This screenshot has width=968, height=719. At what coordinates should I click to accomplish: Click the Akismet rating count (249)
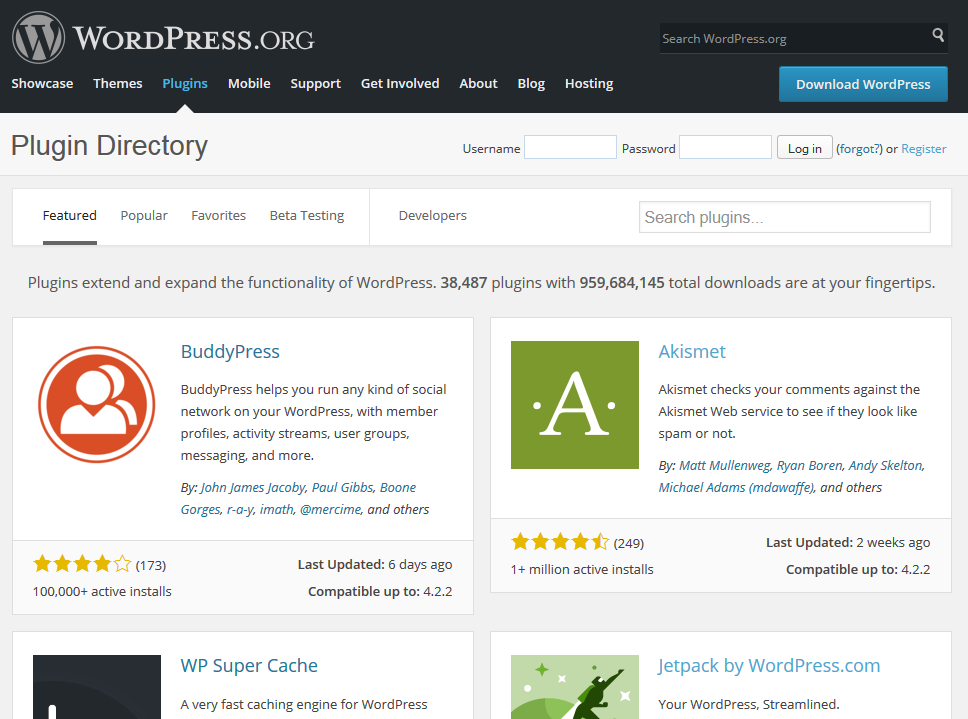click(x=628, y=543)
